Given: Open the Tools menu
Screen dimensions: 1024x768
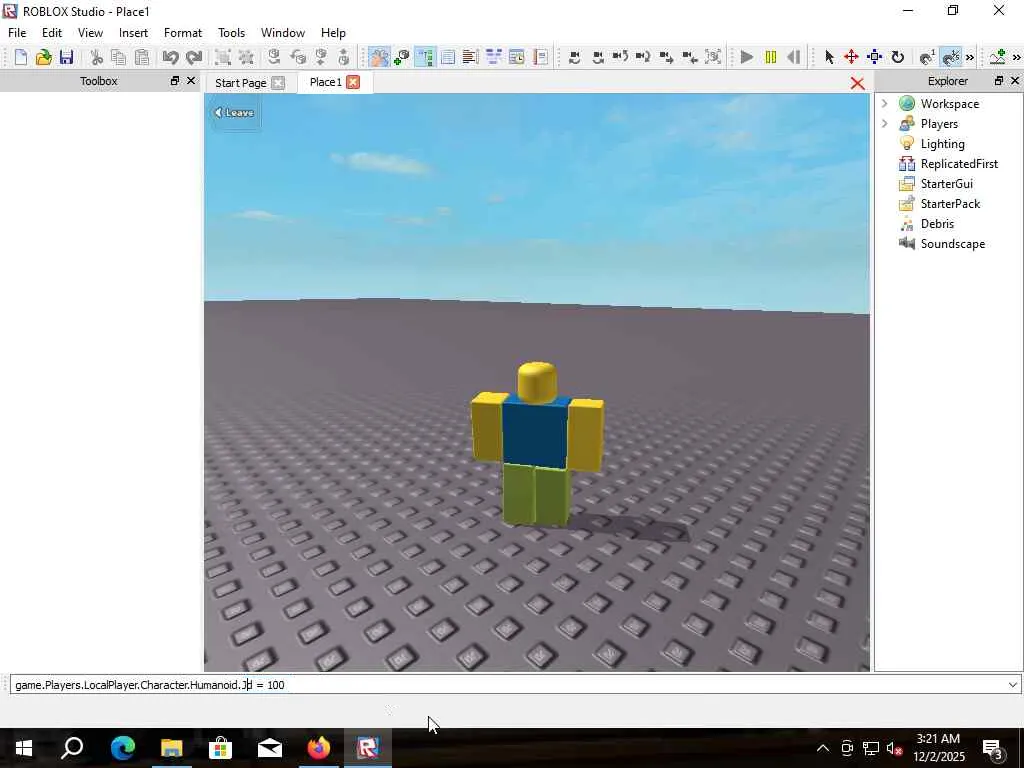Looking at the screenshot, I should pyautogui.click(x=231, y=33).
